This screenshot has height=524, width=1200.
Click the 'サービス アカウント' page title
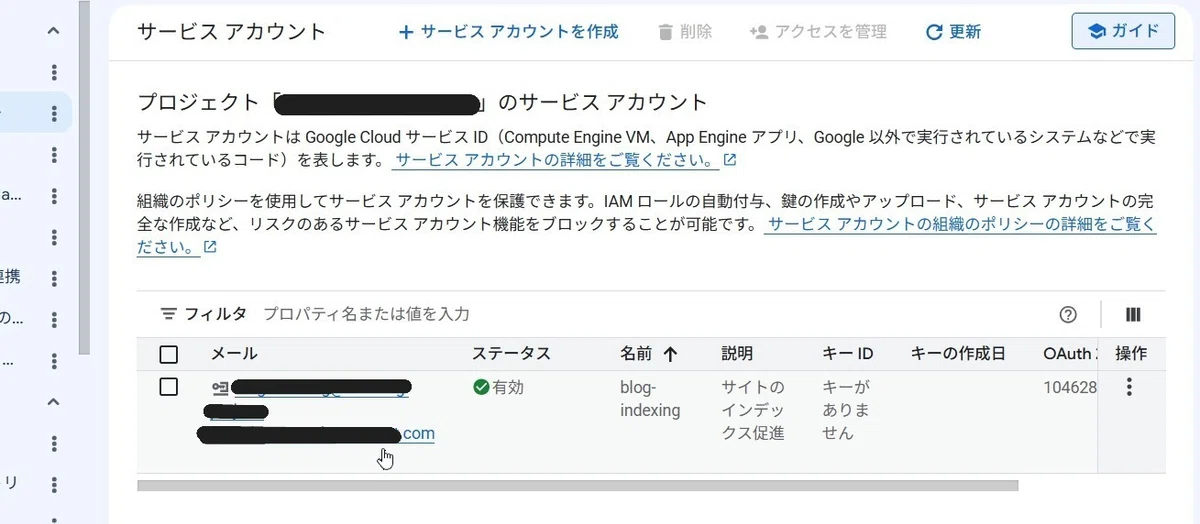(231, 32)
